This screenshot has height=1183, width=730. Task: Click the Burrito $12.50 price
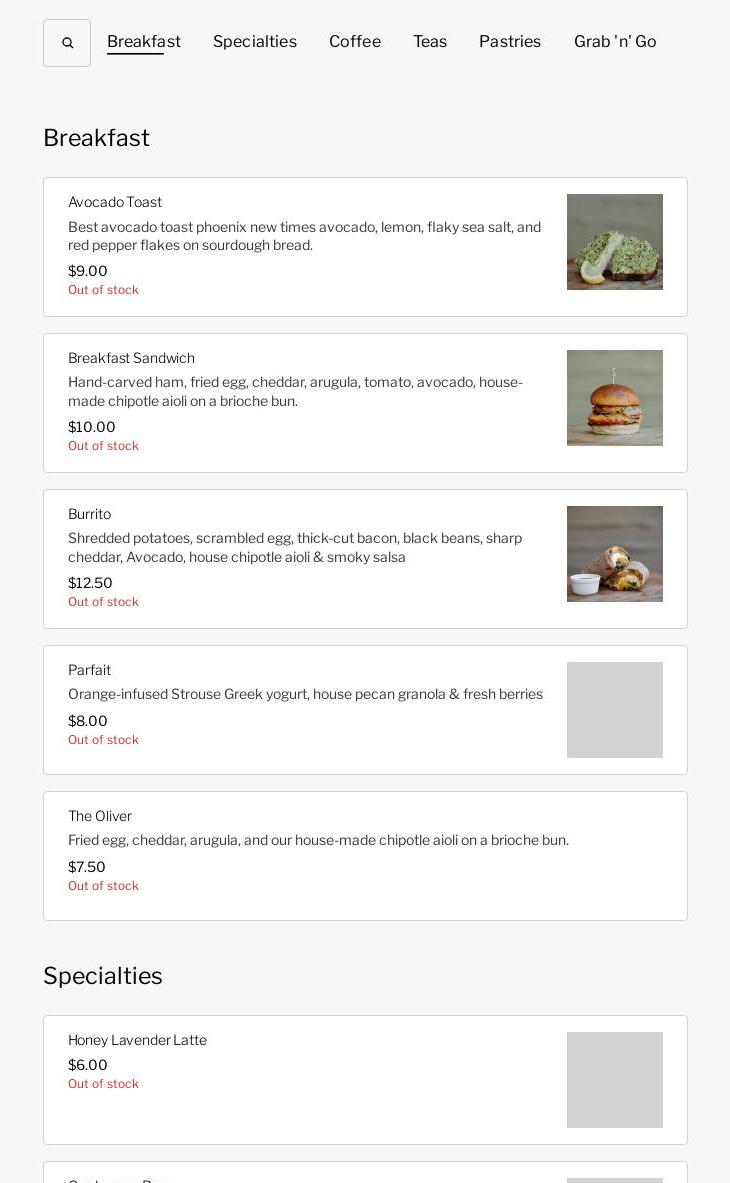pyautogui.click(x=90, y=583)
